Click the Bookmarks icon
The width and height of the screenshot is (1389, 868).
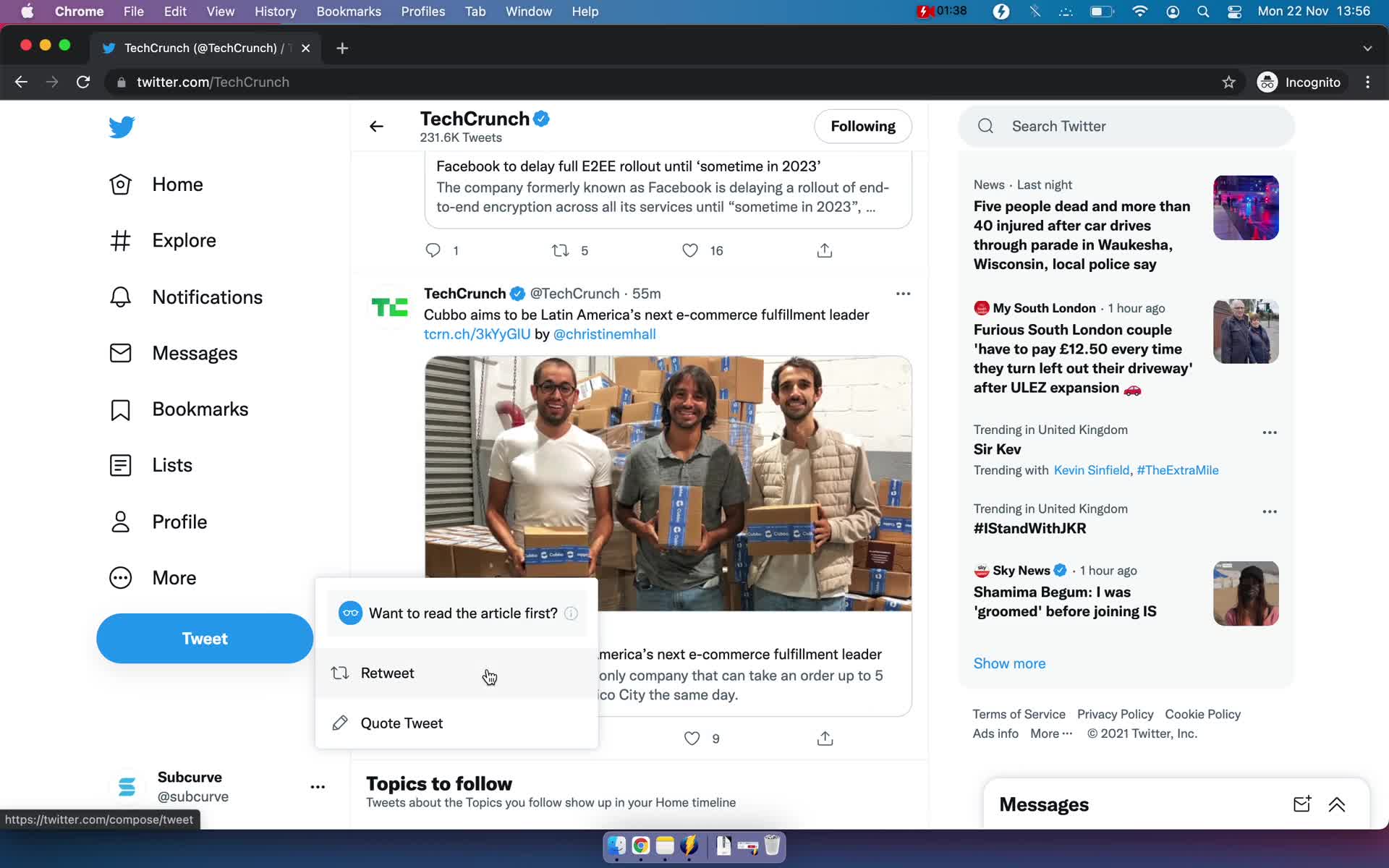(121, 409)
